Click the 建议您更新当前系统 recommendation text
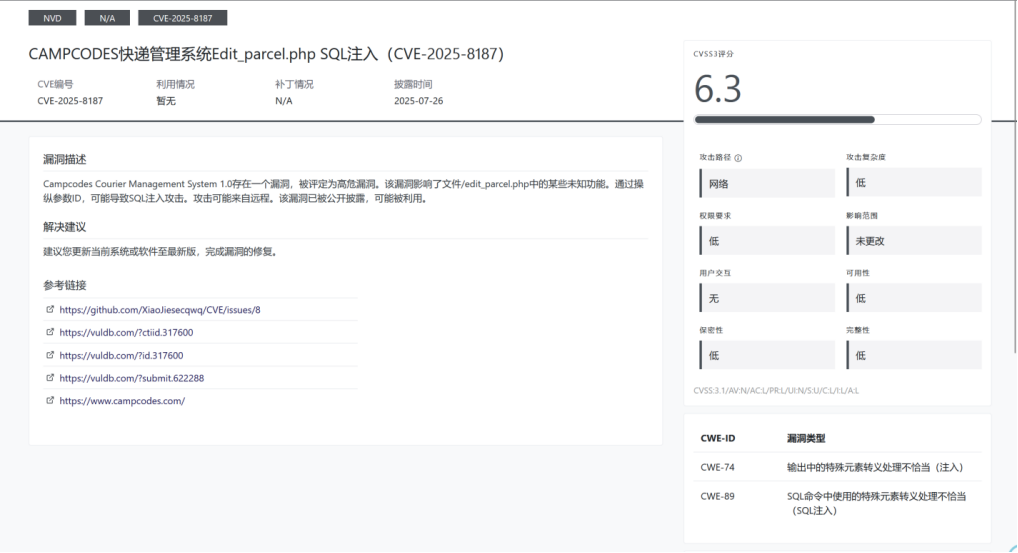The width and height of the screenshot is (1018, 553). (x=162, y=252)
